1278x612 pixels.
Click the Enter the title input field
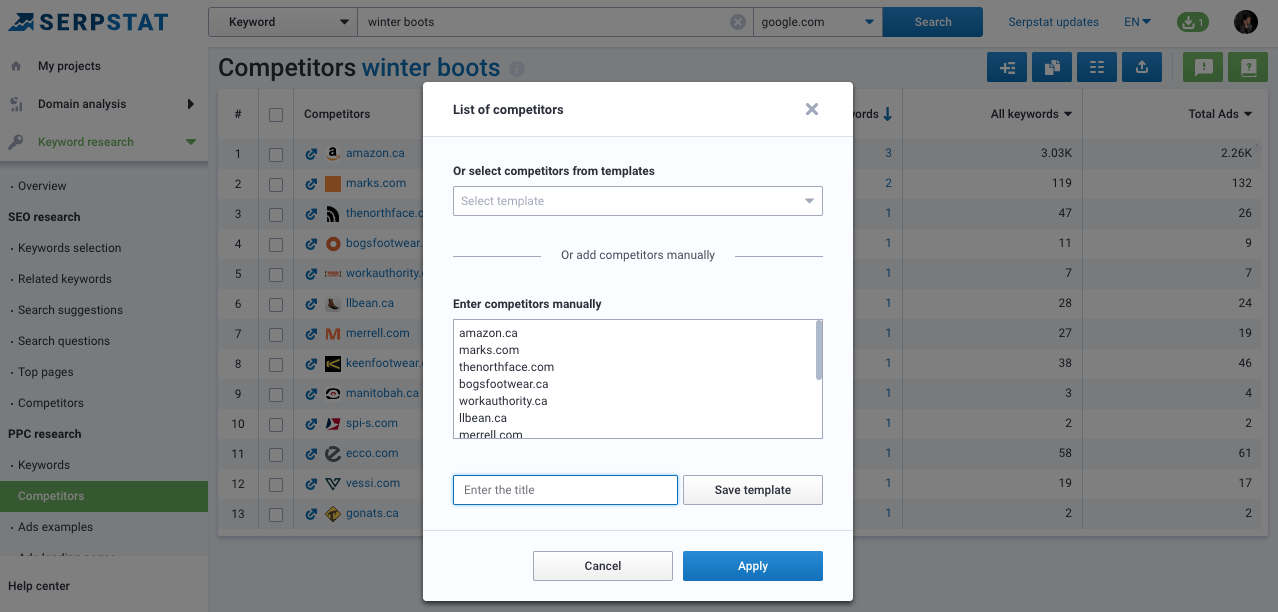[566, 490]
